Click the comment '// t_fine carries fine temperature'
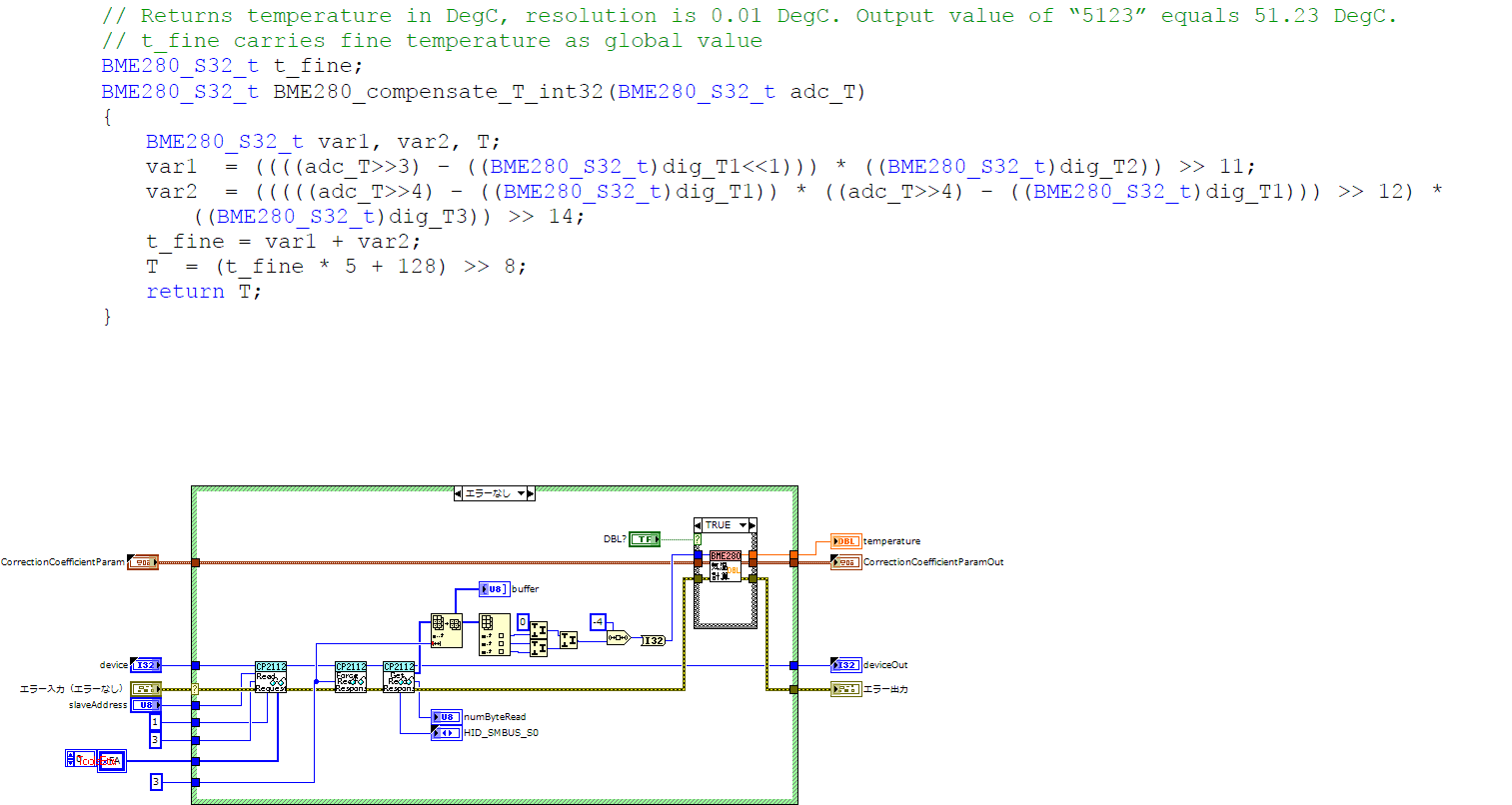Viewport: 1512px width, 805px height. [x=432, y=41]
